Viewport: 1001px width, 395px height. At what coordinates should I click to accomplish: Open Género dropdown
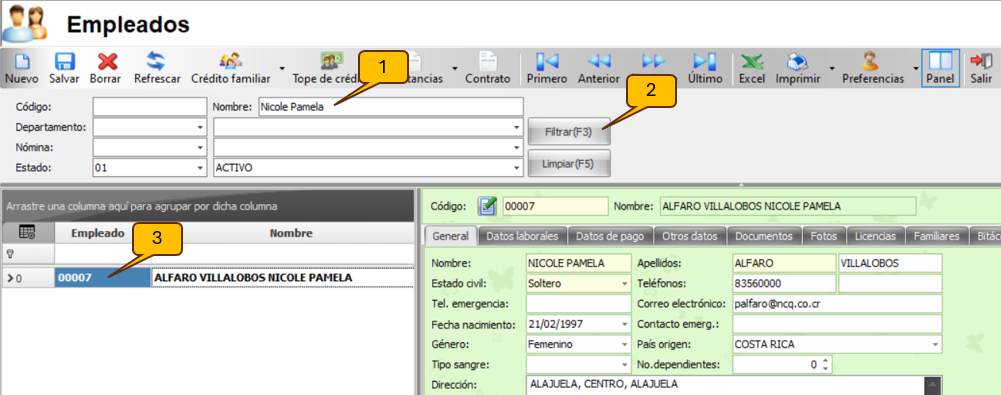(624, 345)
